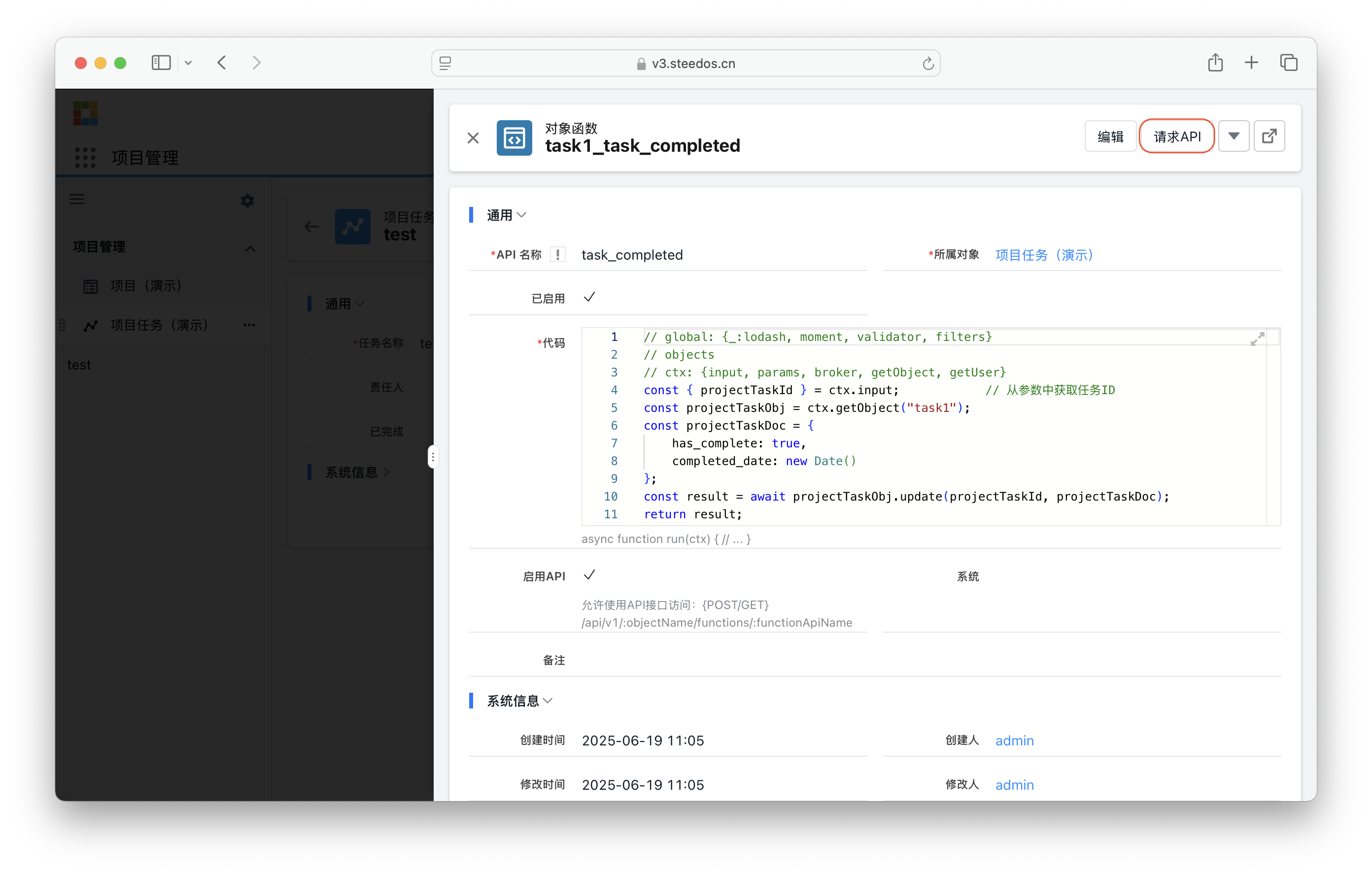Toggle the 启用API checkmark
The image size is (1372, 874).
(x=589, y=575)
